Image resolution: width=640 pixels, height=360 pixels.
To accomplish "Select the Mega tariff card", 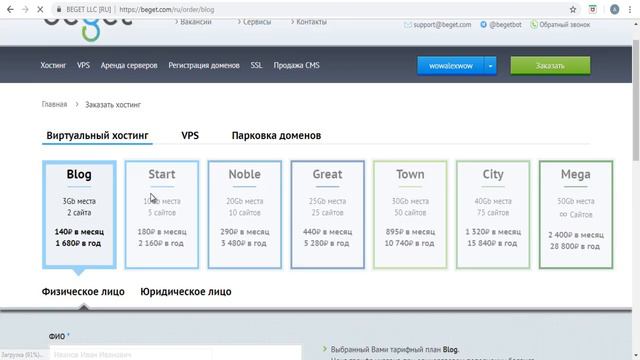I will [576, 215].
